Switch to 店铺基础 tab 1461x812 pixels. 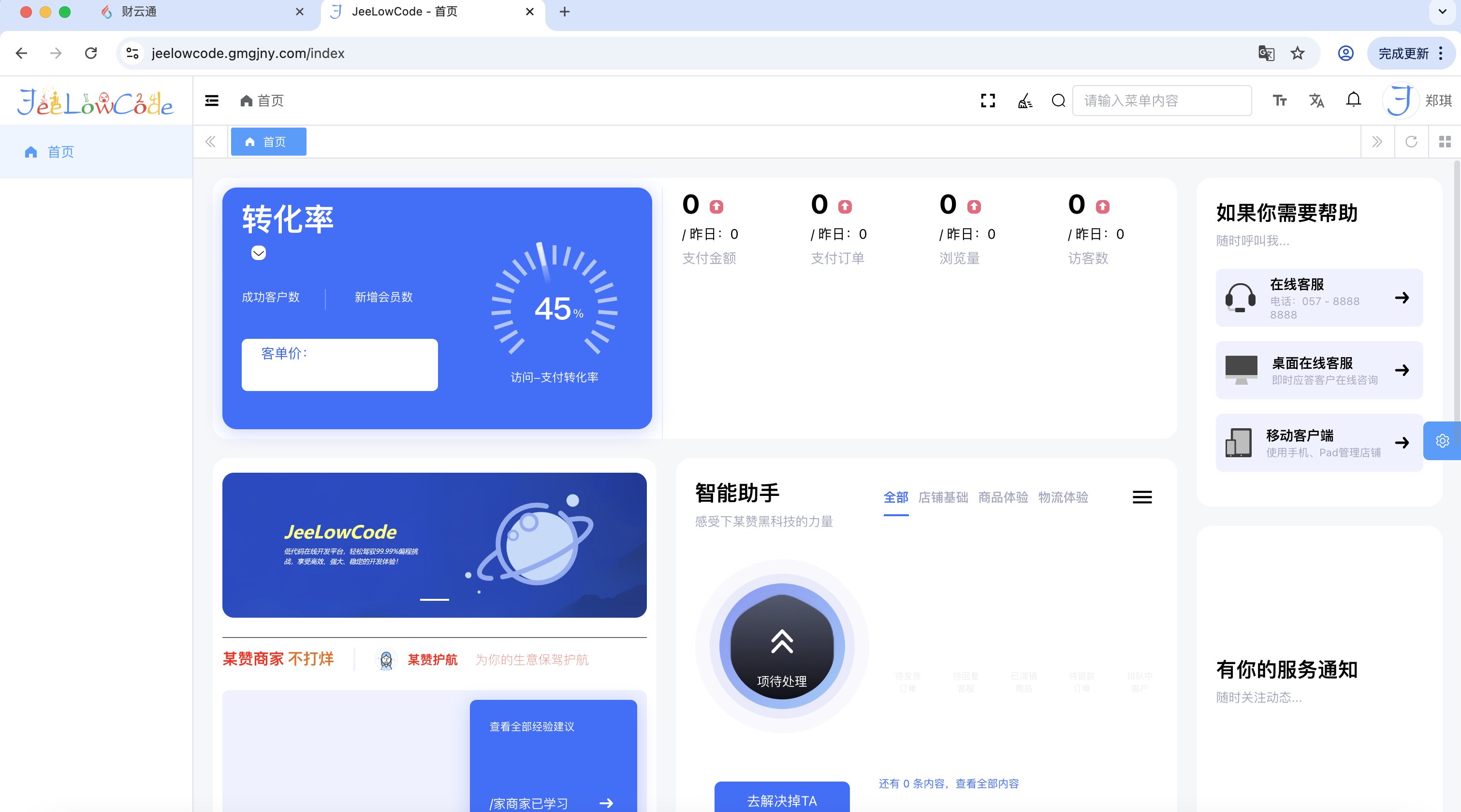(x=943, y=497)
